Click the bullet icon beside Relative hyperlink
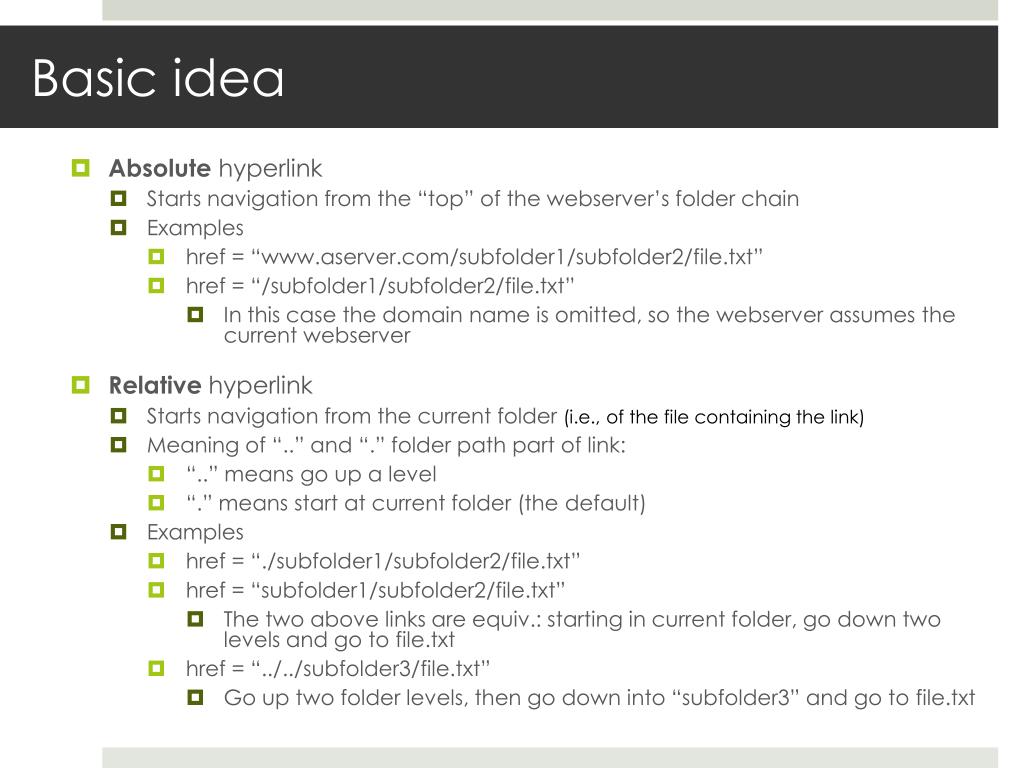Image resolution: width=1024 pixels, height=768 pixels. tap(80, 385)
